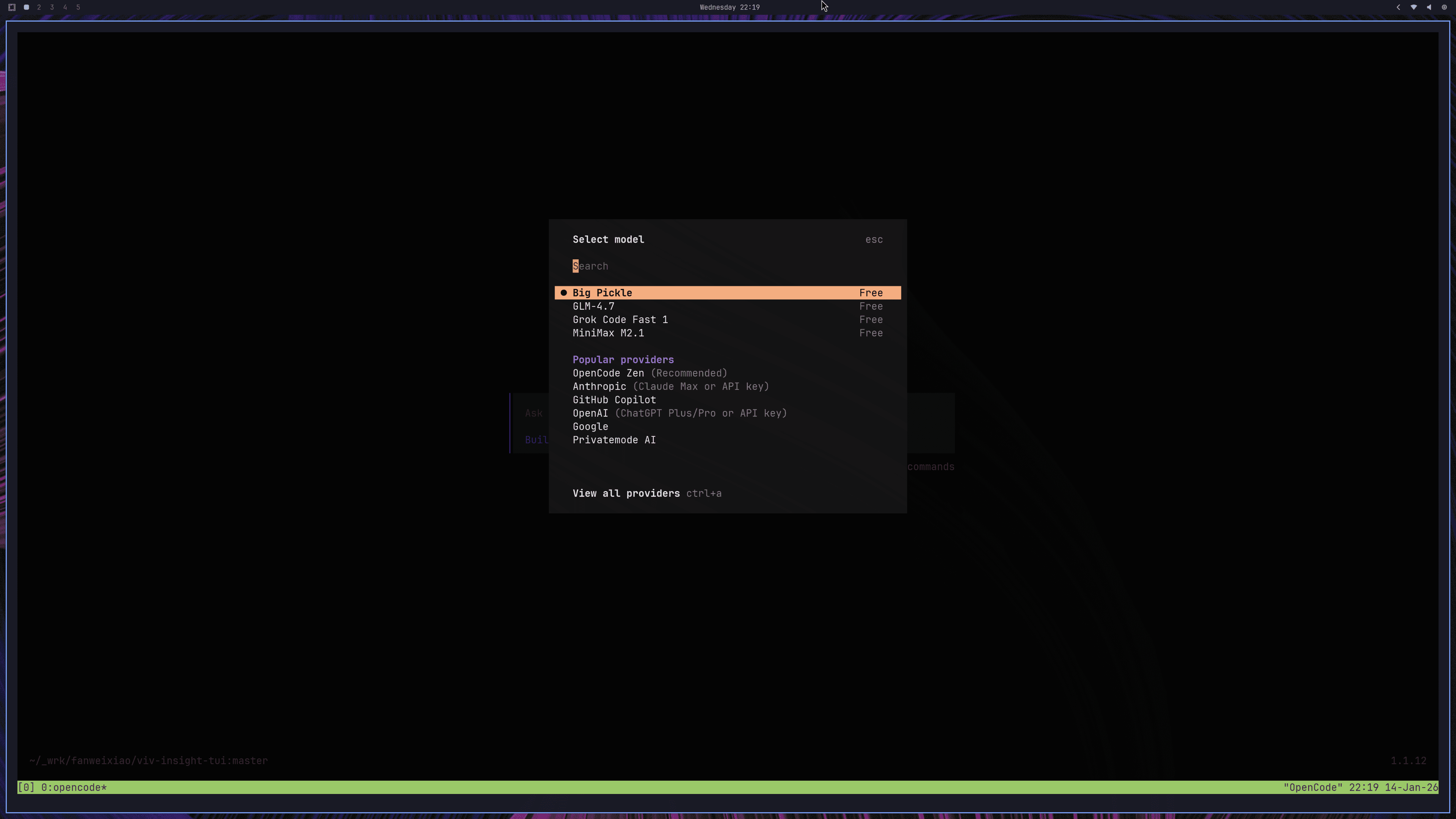Select the active workspace 1 indicator
The image size is (1456, 819).
pyautogui.click(x=26, y=7)
